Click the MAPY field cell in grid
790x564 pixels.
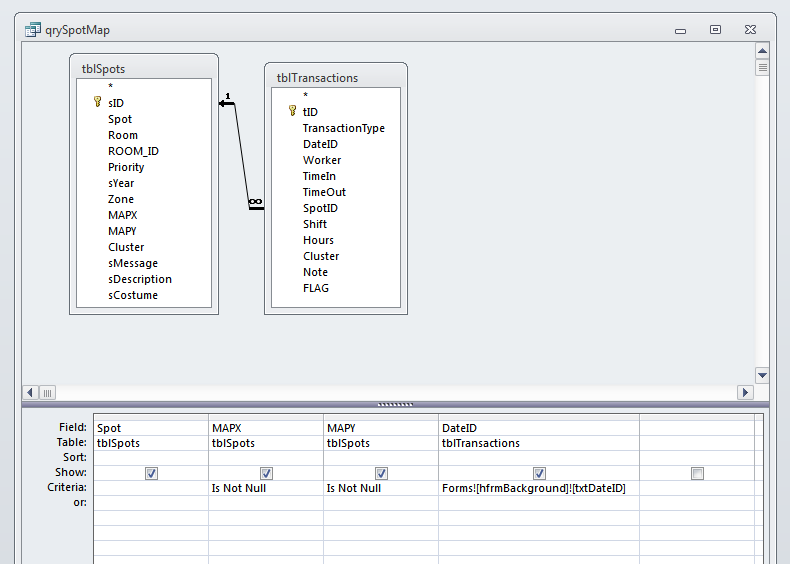(381, 428)
